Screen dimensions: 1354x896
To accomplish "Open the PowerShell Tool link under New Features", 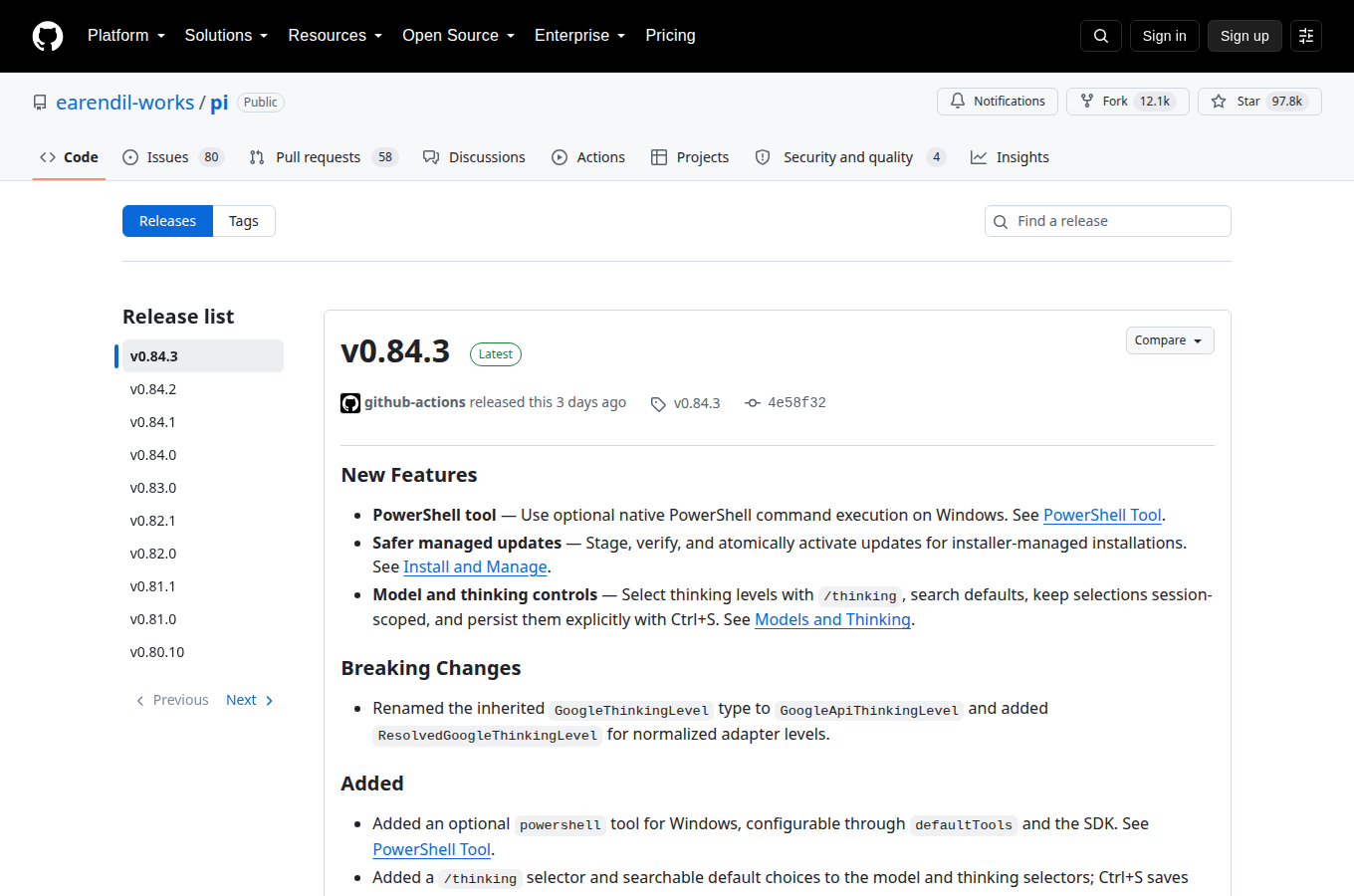I will [x=1102, y=515].
